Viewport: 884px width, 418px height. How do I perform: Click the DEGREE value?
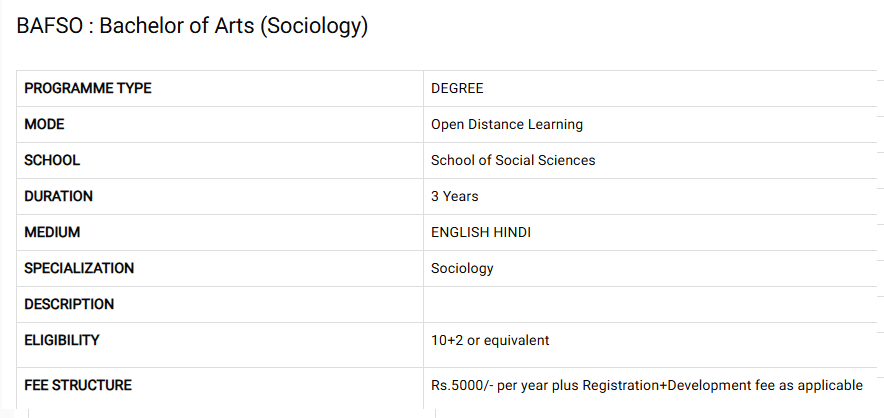[457, 88]
